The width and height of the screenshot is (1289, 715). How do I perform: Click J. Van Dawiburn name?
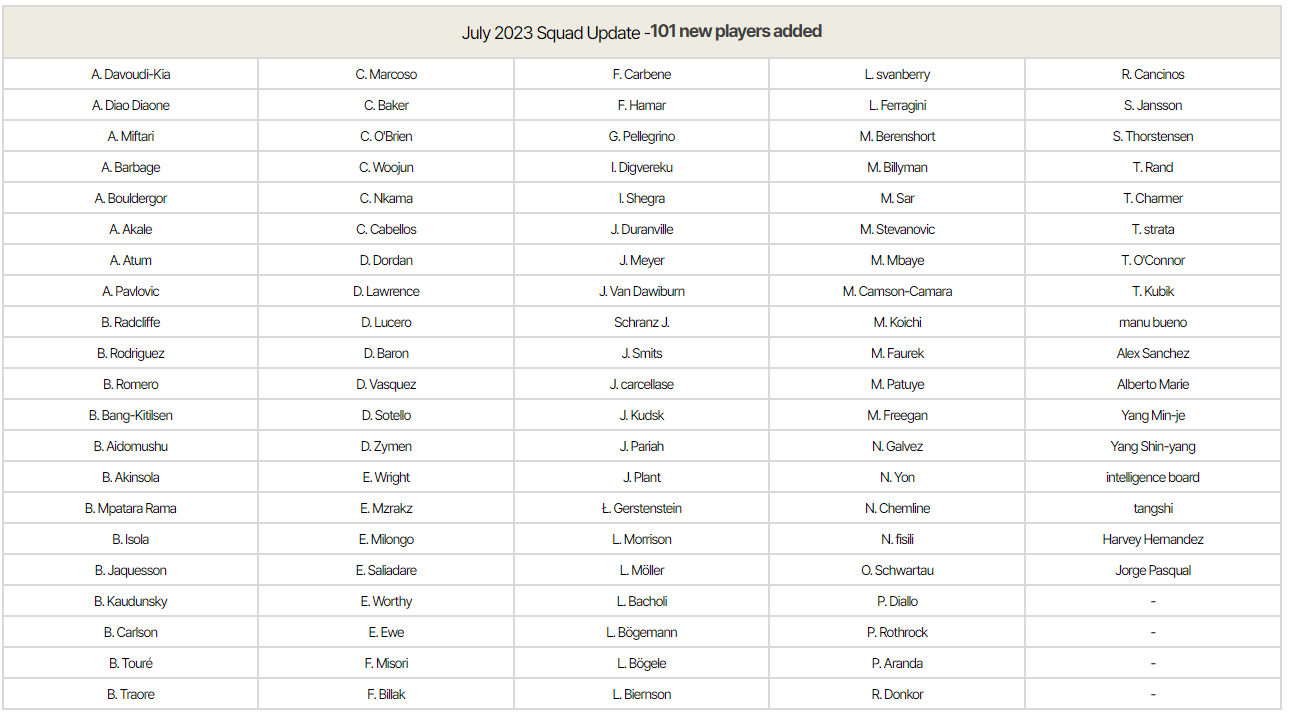[x=642, y=292]
